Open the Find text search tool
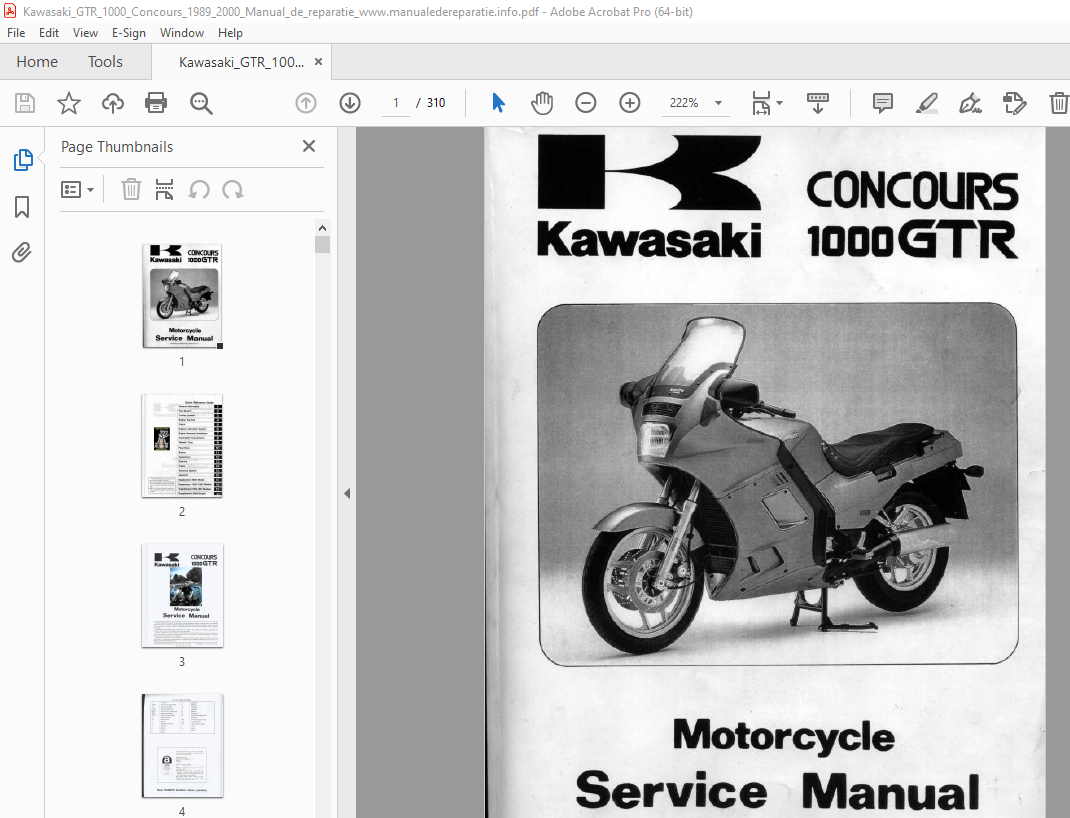The image size is (1070, 818). pos(201,103)
